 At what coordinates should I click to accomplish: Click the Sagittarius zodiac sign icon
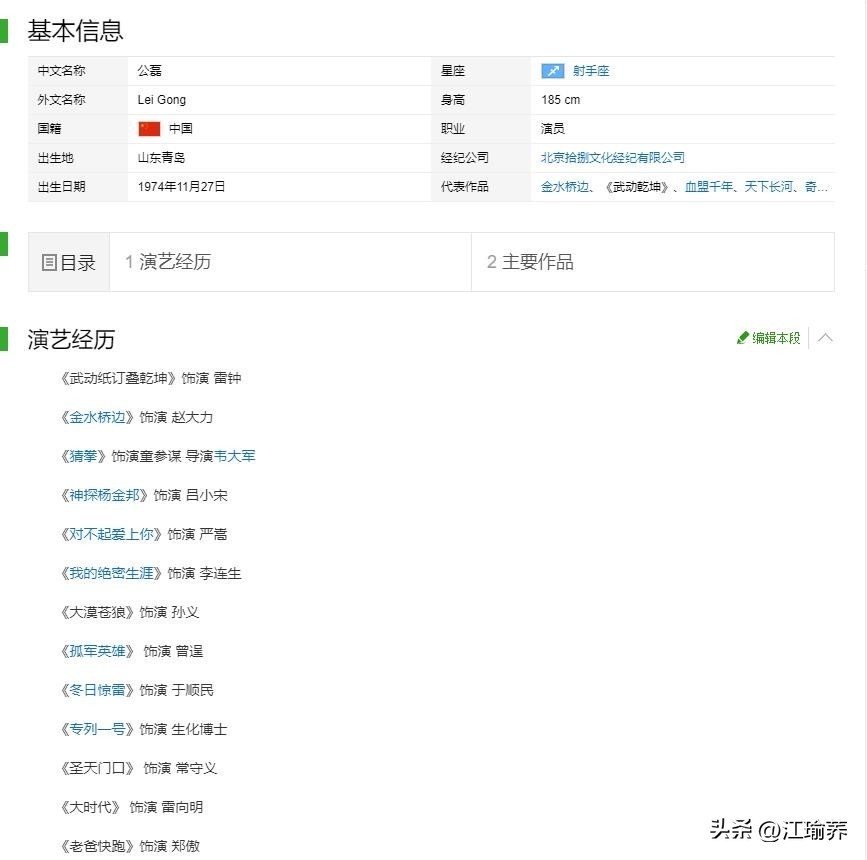(x=553, y=71)
